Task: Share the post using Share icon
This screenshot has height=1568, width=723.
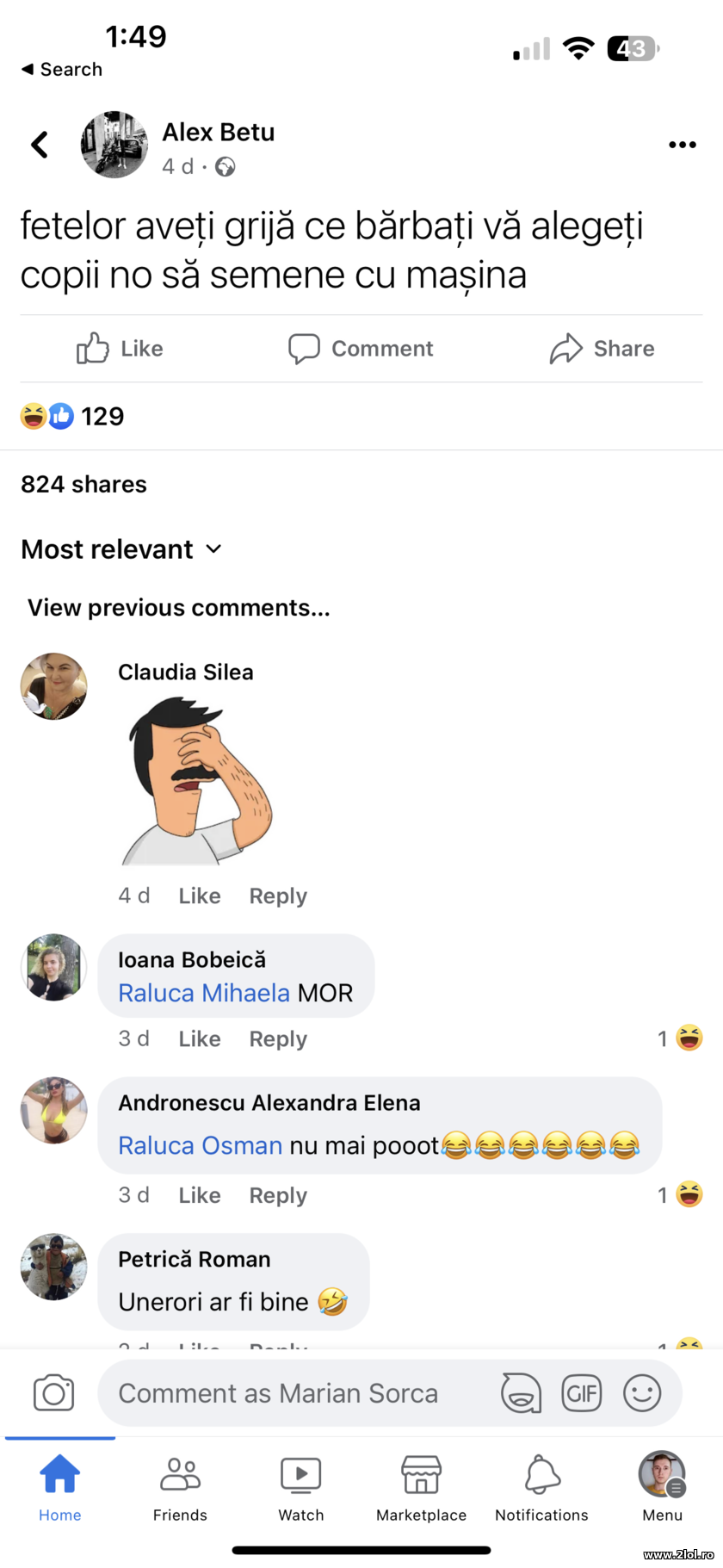Action: [x=602, y=349]
